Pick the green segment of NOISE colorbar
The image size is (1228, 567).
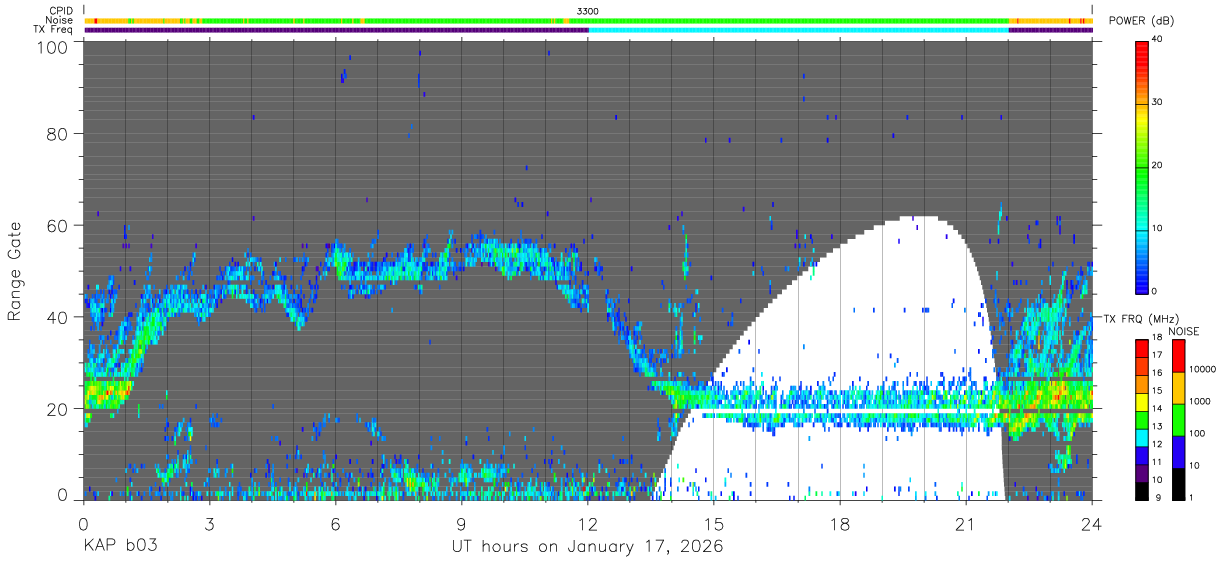click(x=1177, y=420)
